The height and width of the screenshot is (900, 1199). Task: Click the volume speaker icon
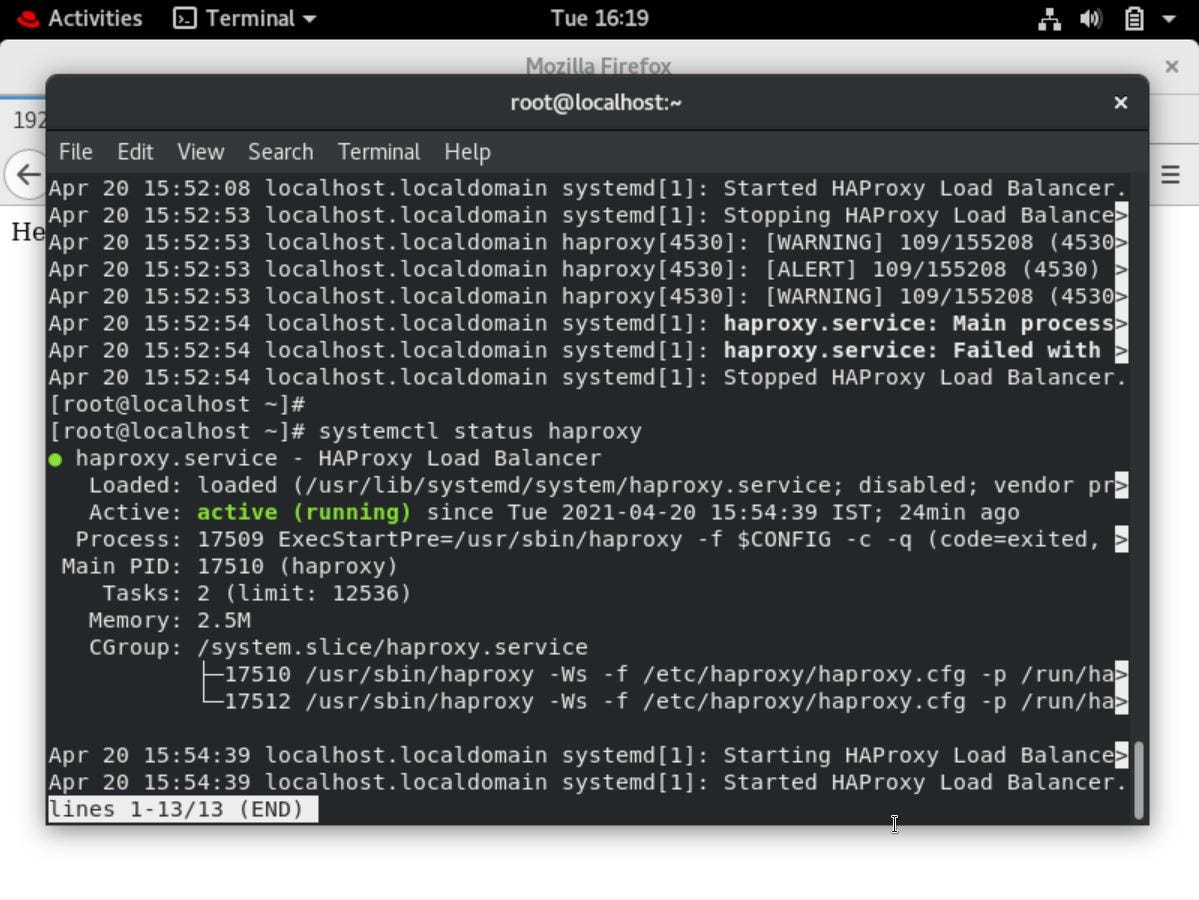(x=1091, y=18)
